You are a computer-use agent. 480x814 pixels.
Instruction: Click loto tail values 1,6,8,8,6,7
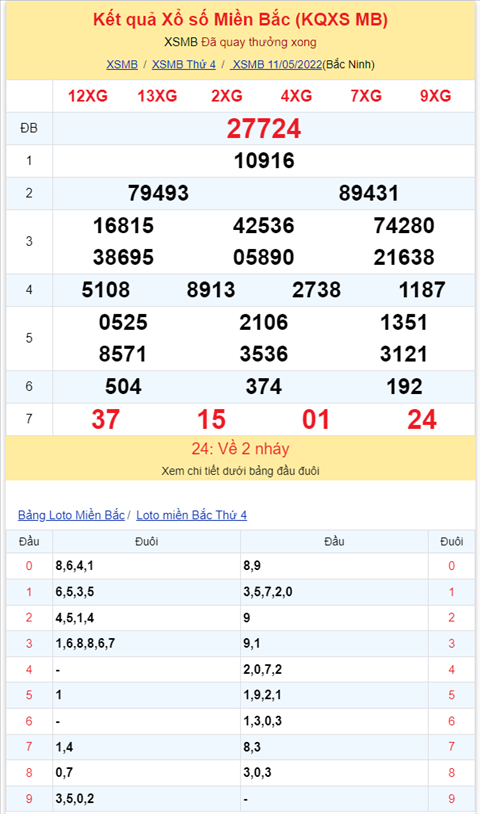pos(85,644)
